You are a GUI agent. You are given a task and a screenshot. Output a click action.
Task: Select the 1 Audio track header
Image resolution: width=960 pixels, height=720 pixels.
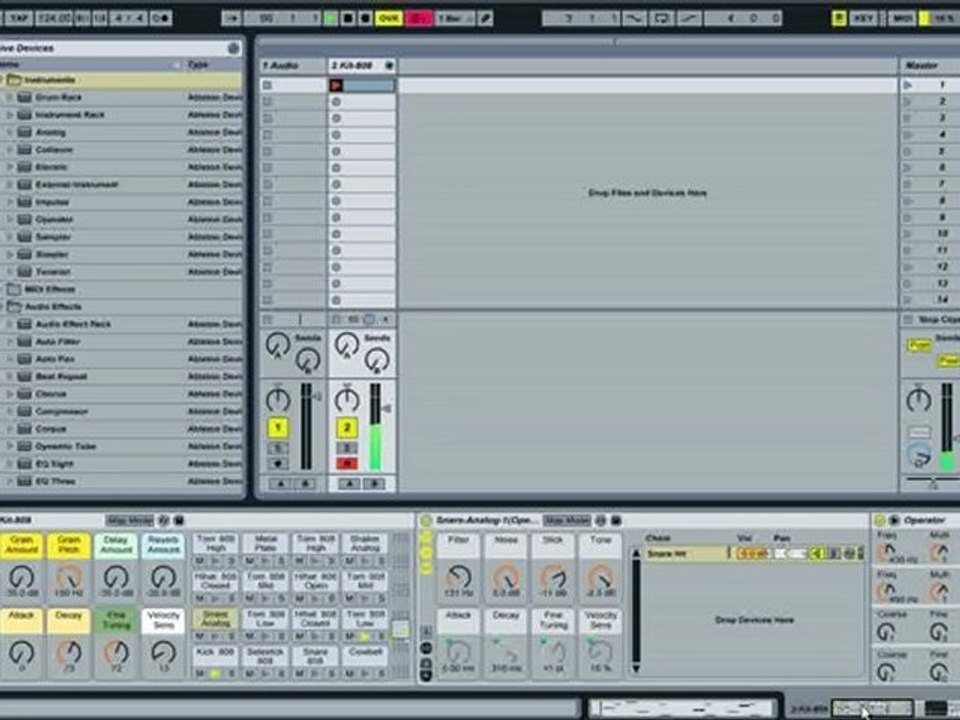pos(293,66)
